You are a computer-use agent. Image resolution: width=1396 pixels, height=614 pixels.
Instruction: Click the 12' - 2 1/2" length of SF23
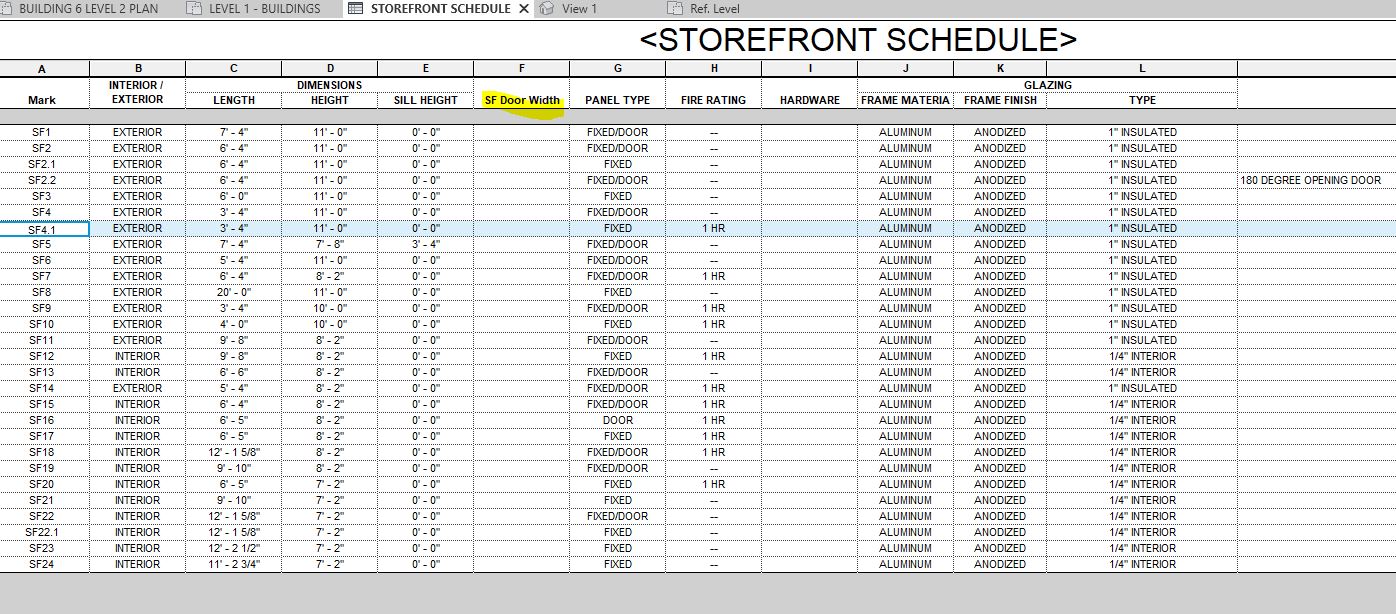coord(234,548)
